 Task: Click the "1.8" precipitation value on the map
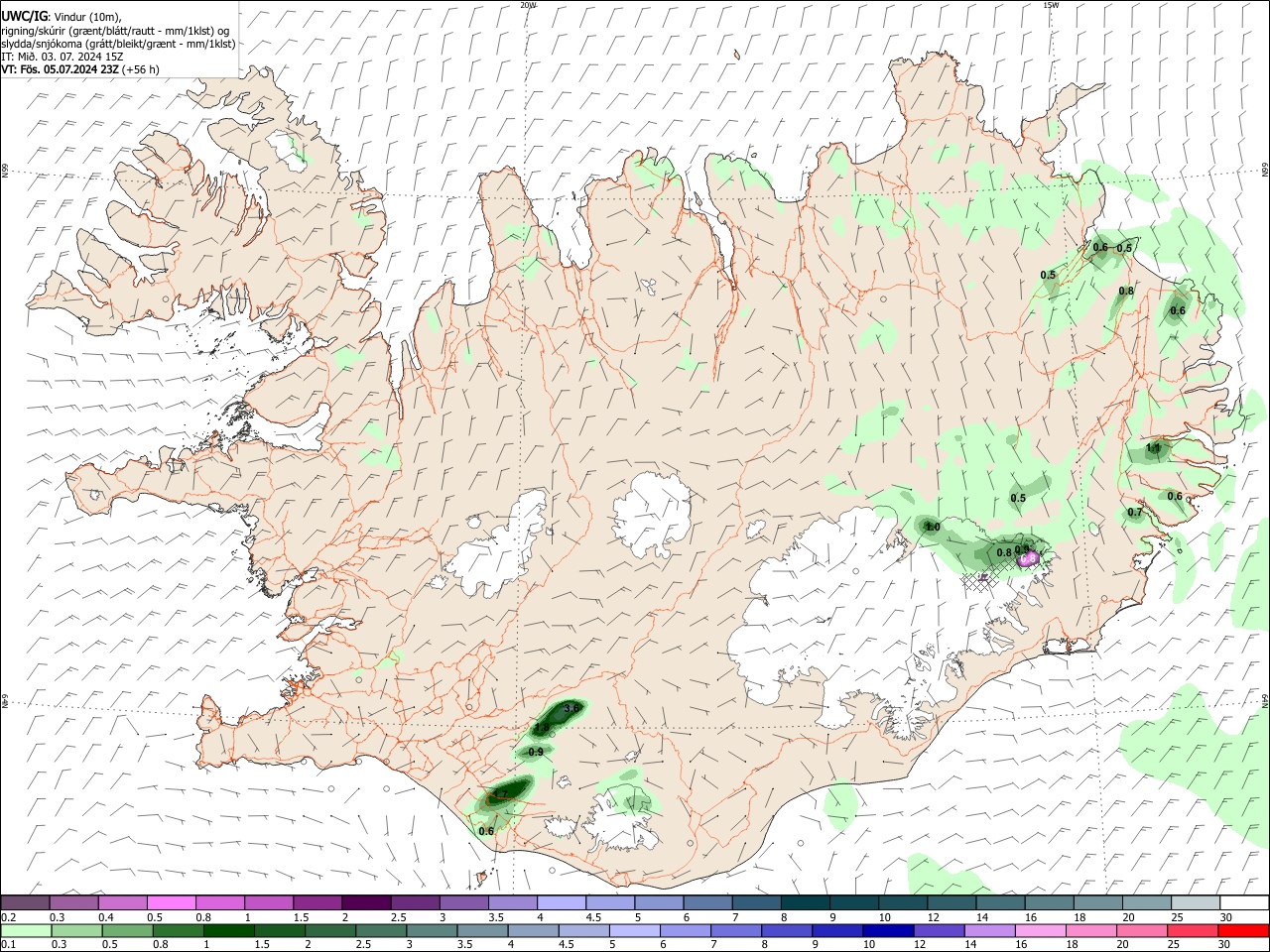(542, 728)
